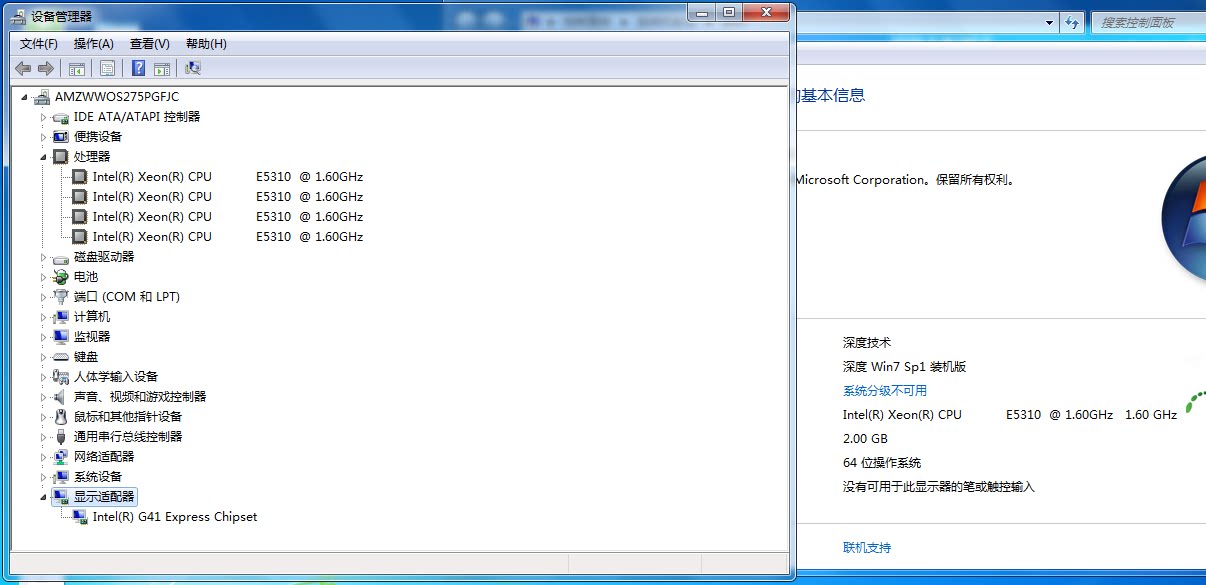Collapse the 显示适配器 node arrow

point(43,498)
